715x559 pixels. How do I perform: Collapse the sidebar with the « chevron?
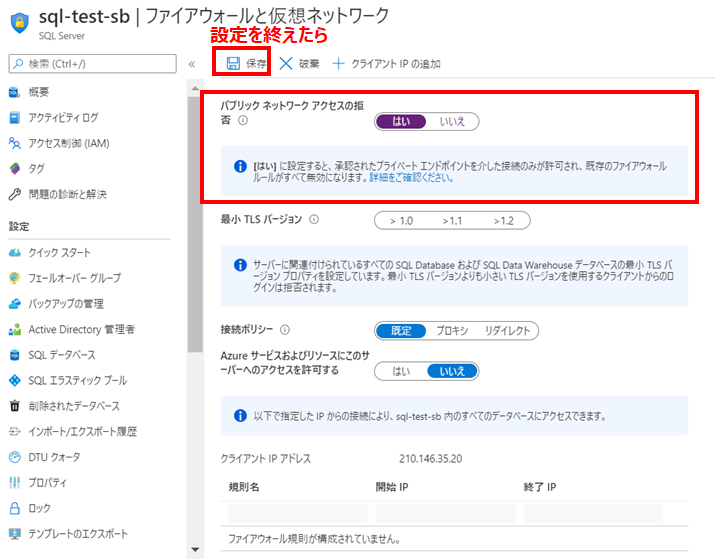pos(192,64)
